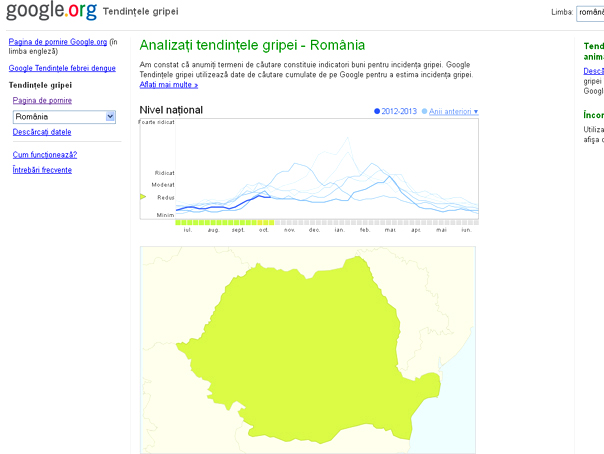Image resolution: width=604 pixels, height=454 pixels.
Task: Click the Analizați tendințele gripei - România title
Action: 252,45
